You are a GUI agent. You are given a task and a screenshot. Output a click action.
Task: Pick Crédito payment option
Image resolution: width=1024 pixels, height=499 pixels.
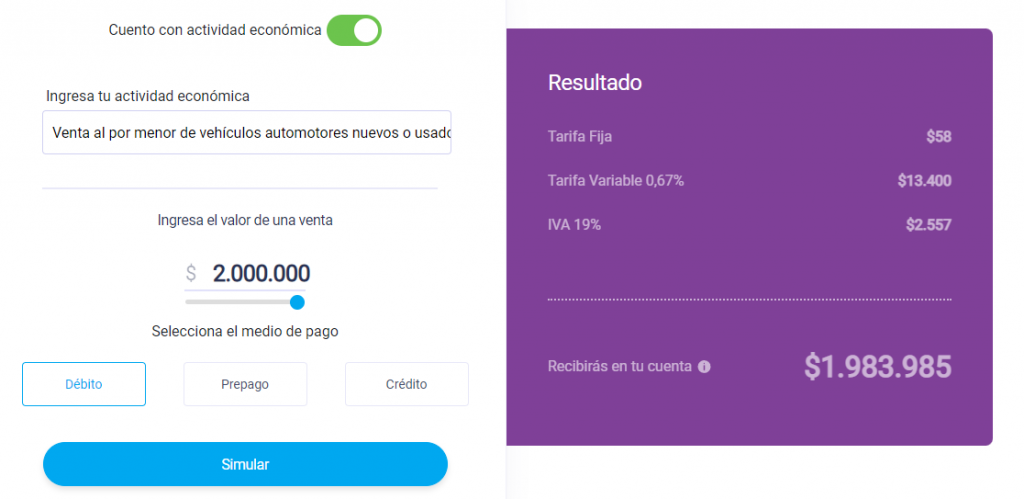point(407,384)
